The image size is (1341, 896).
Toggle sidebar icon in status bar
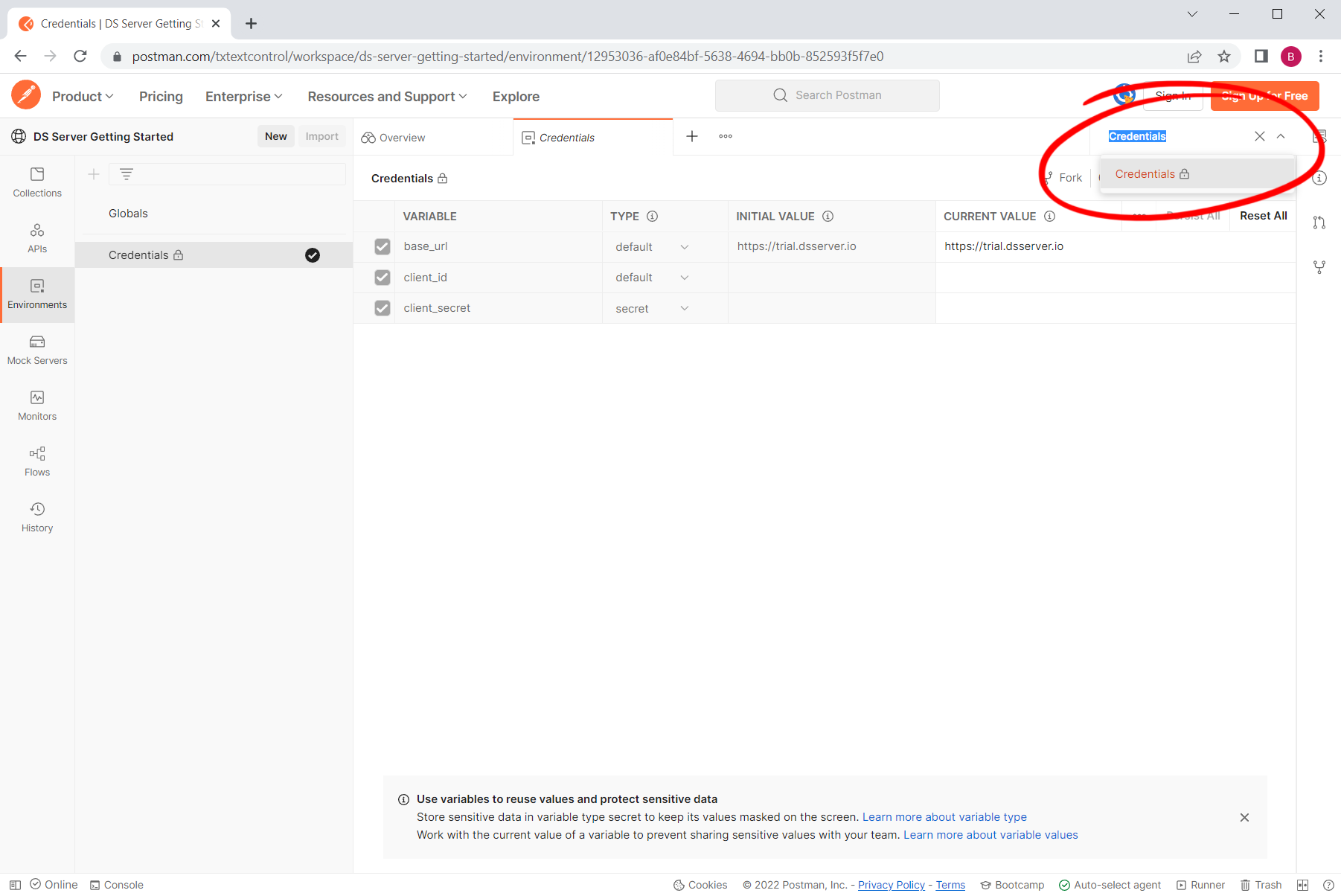15,885
